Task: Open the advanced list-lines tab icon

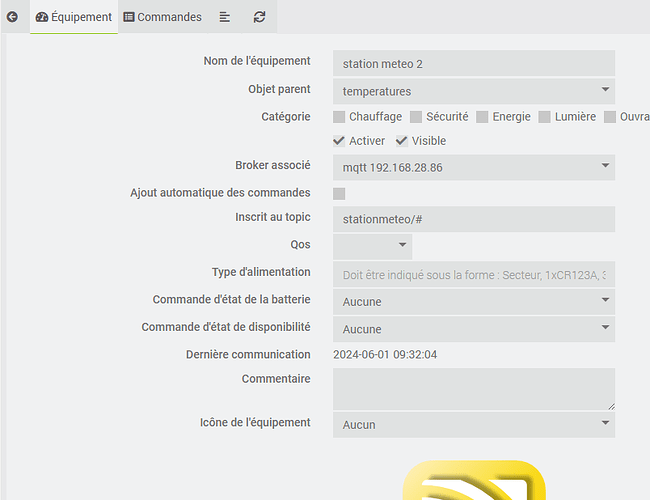Action: click(x=225, y=17)
